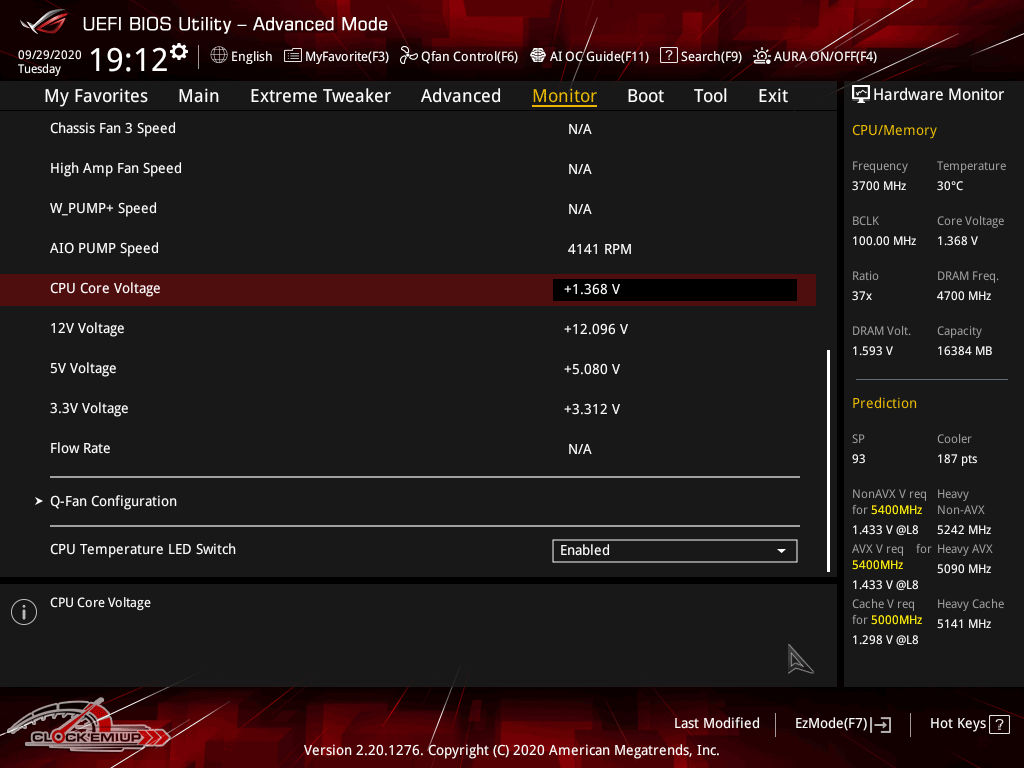The height and width of the screenshot is (768, 1024).
Task: Click the settings gear icon beside the clock
Action: pos(179,51)
